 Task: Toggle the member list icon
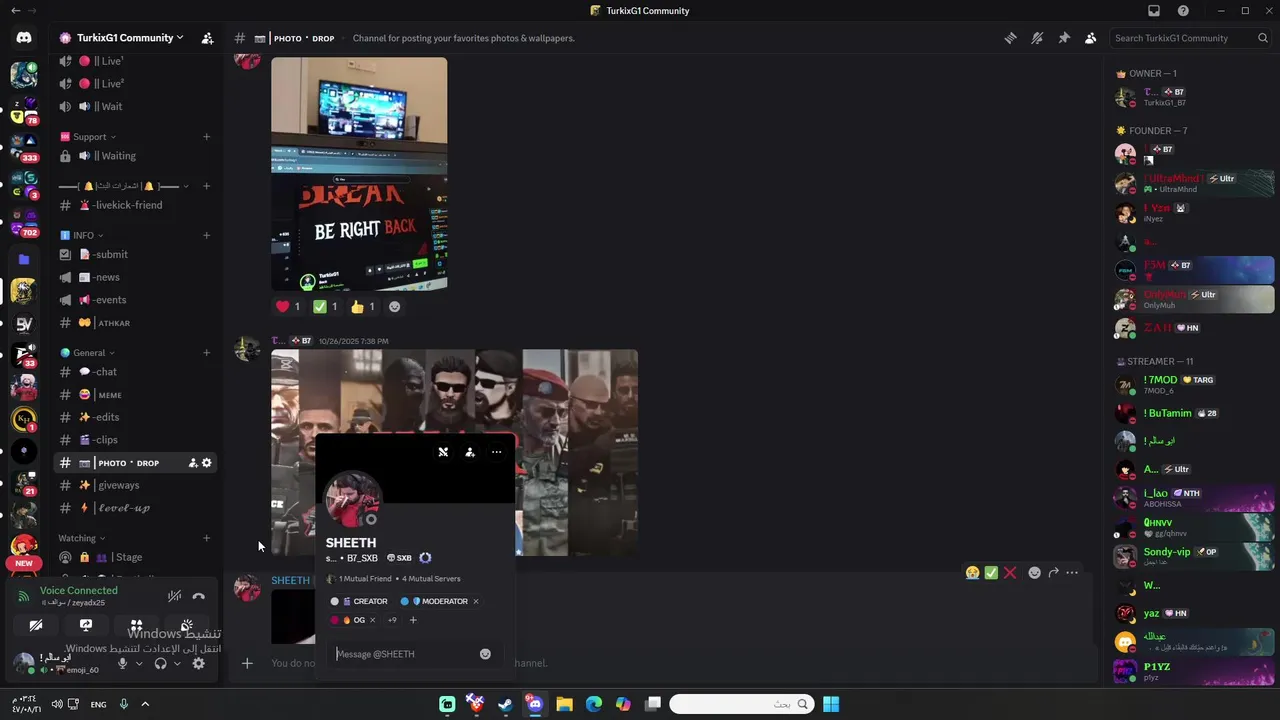click(1090, 38)
